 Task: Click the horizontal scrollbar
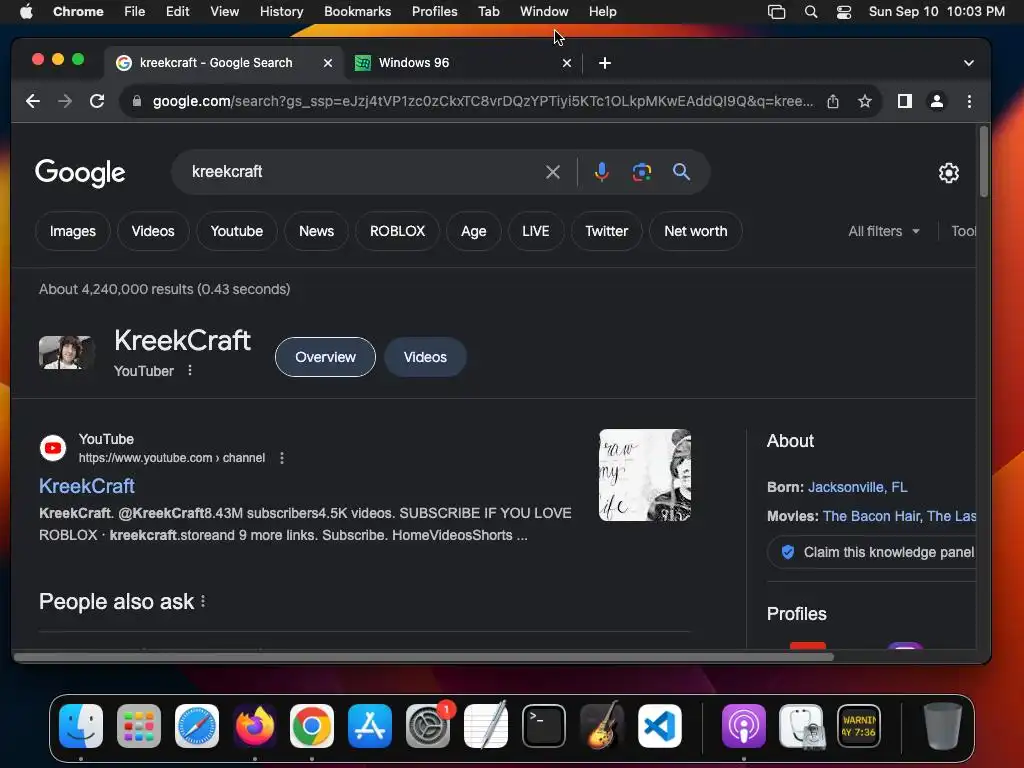[423, 656]
